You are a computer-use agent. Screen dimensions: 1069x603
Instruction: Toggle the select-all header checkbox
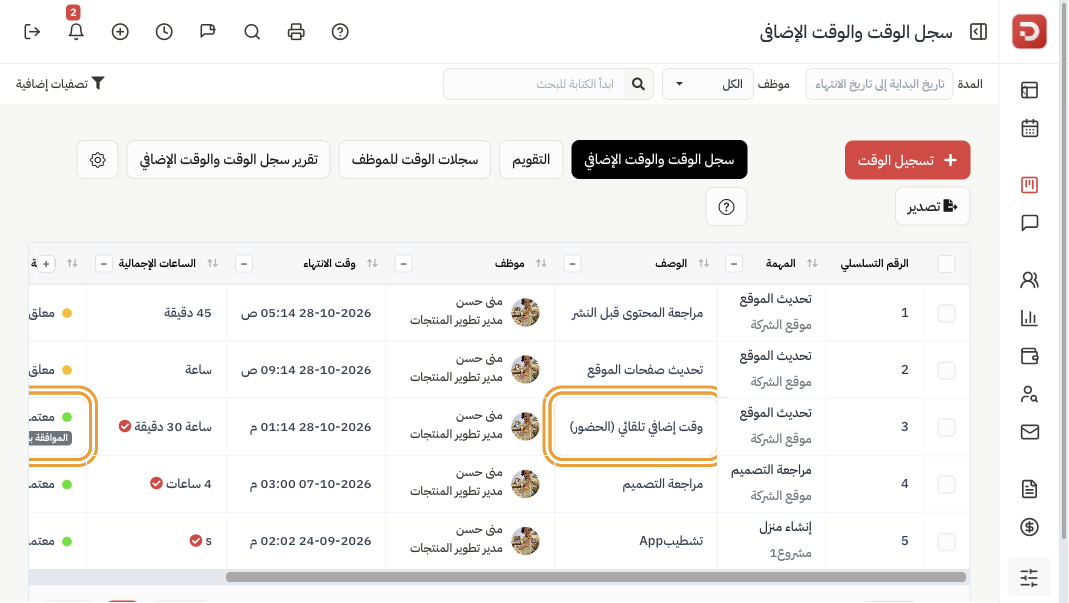point(946,264)
